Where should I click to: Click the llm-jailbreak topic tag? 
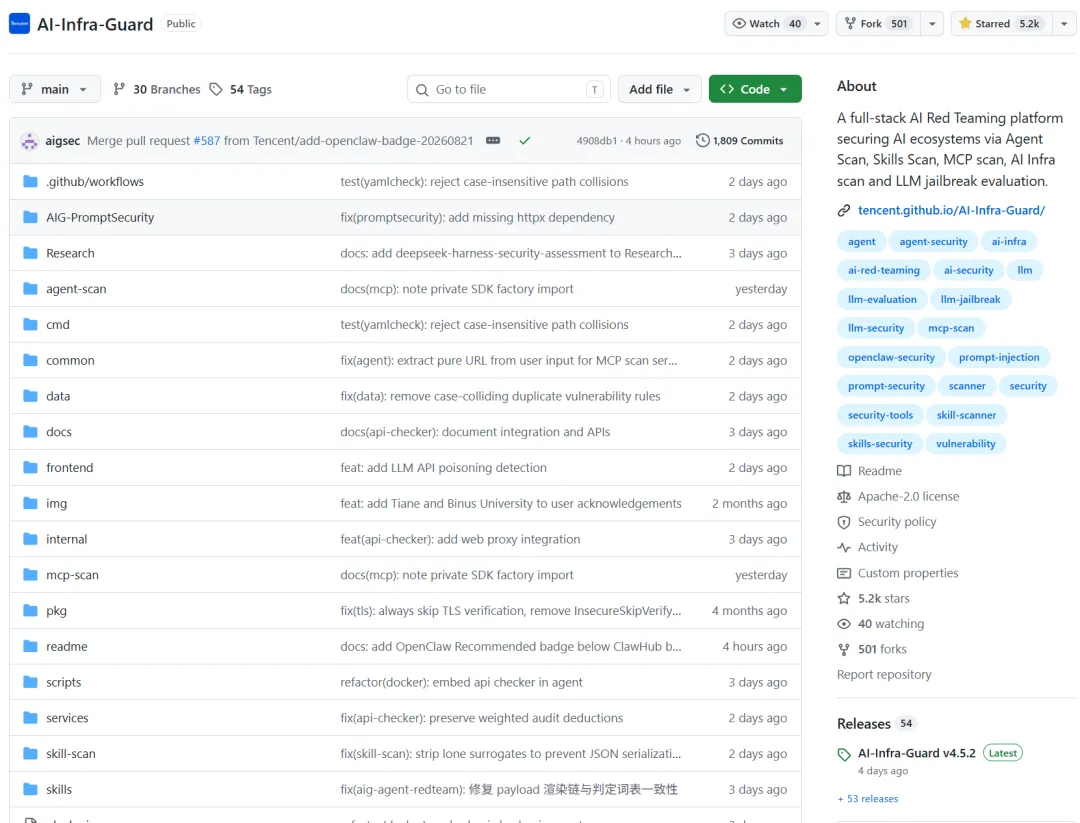coord(970,300)
